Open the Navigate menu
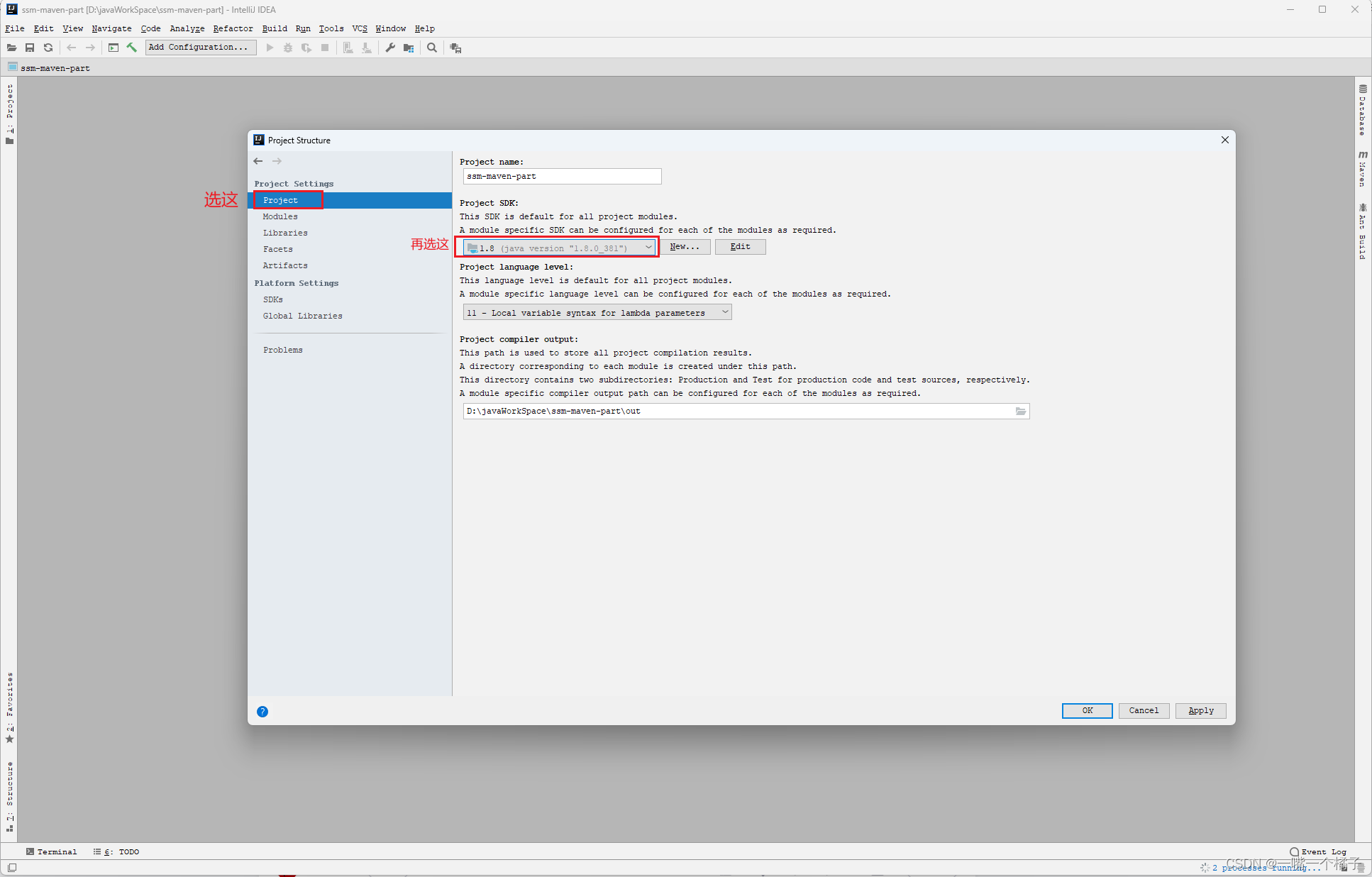This screenshot has width=1372, height=877. [111, 28]
